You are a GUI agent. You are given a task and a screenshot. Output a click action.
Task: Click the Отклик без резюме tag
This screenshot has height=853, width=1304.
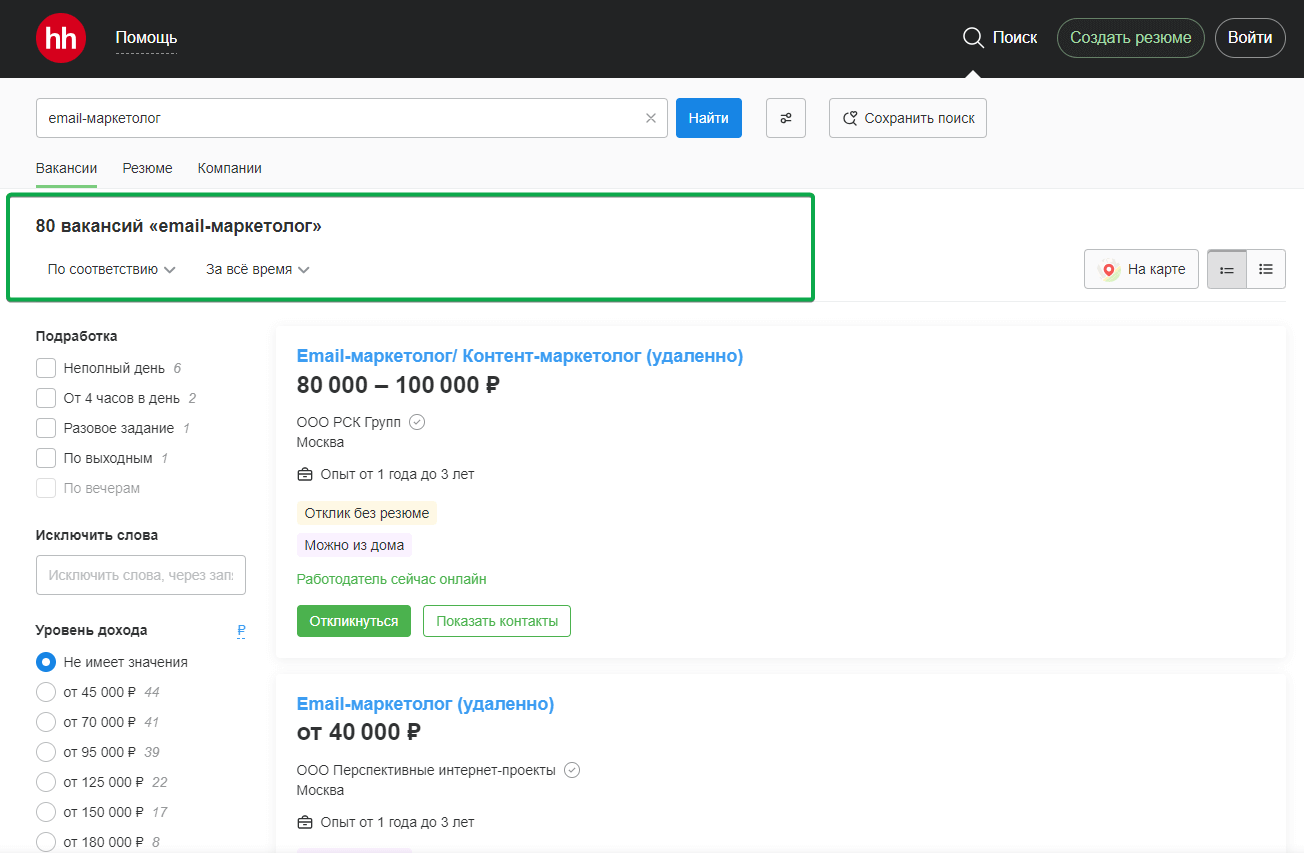[367, 513]
